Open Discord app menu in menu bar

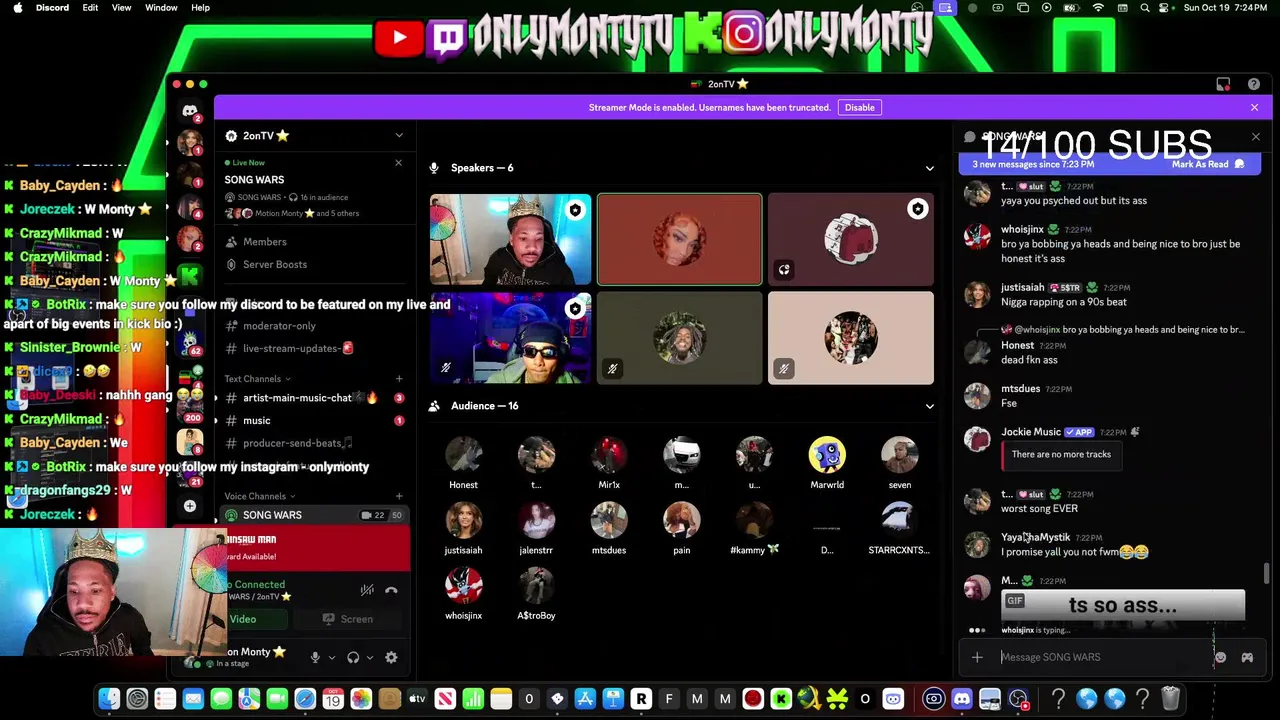(52, 8)
